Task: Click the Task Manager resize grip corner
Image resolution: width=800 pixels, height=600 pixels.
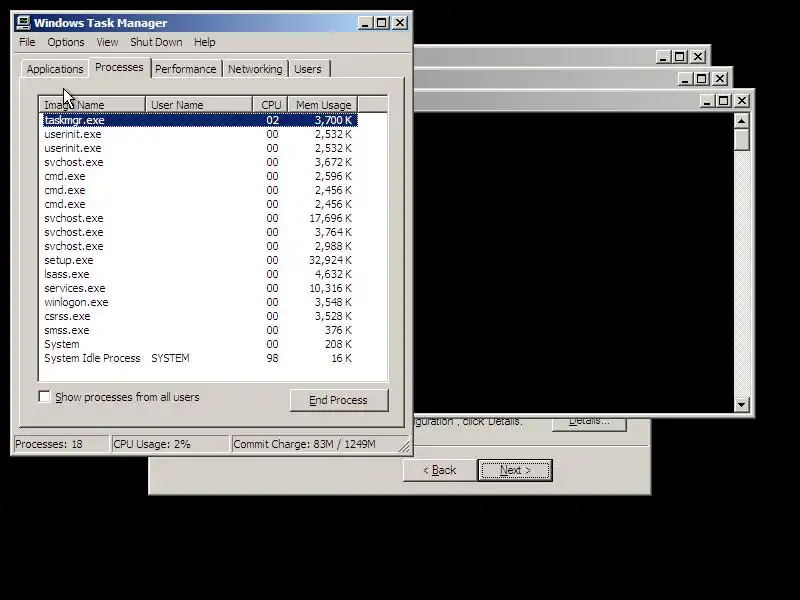Action: click(x=404, y=447)
